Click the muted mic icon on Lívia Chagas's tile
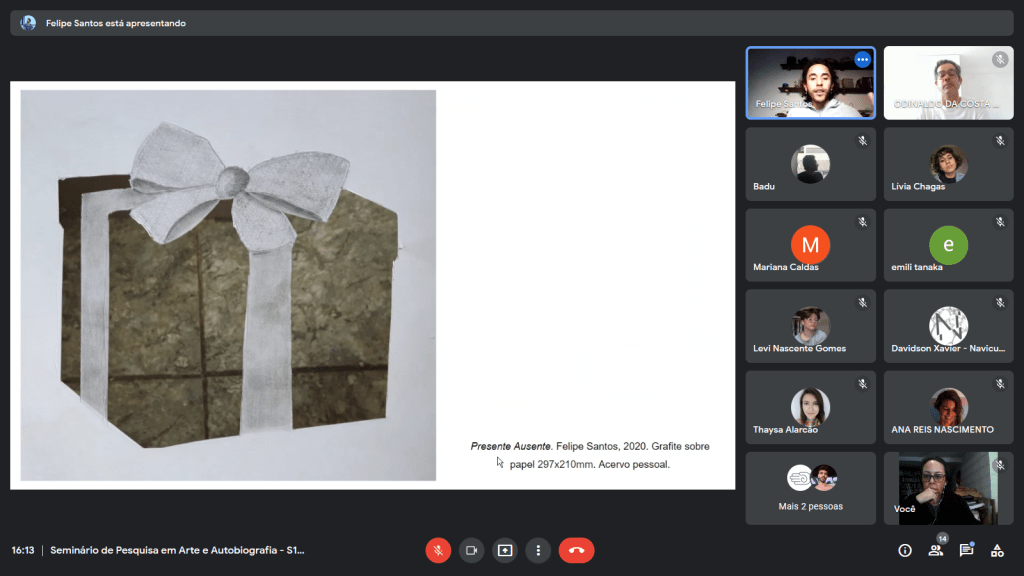This screenshot has width=1024, height=576. [x=999, y=141]
